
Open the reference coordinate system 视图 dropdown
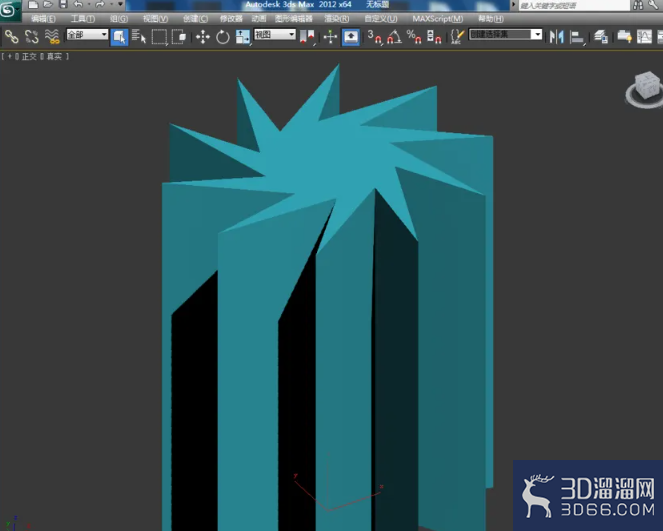tap(274, 35)
